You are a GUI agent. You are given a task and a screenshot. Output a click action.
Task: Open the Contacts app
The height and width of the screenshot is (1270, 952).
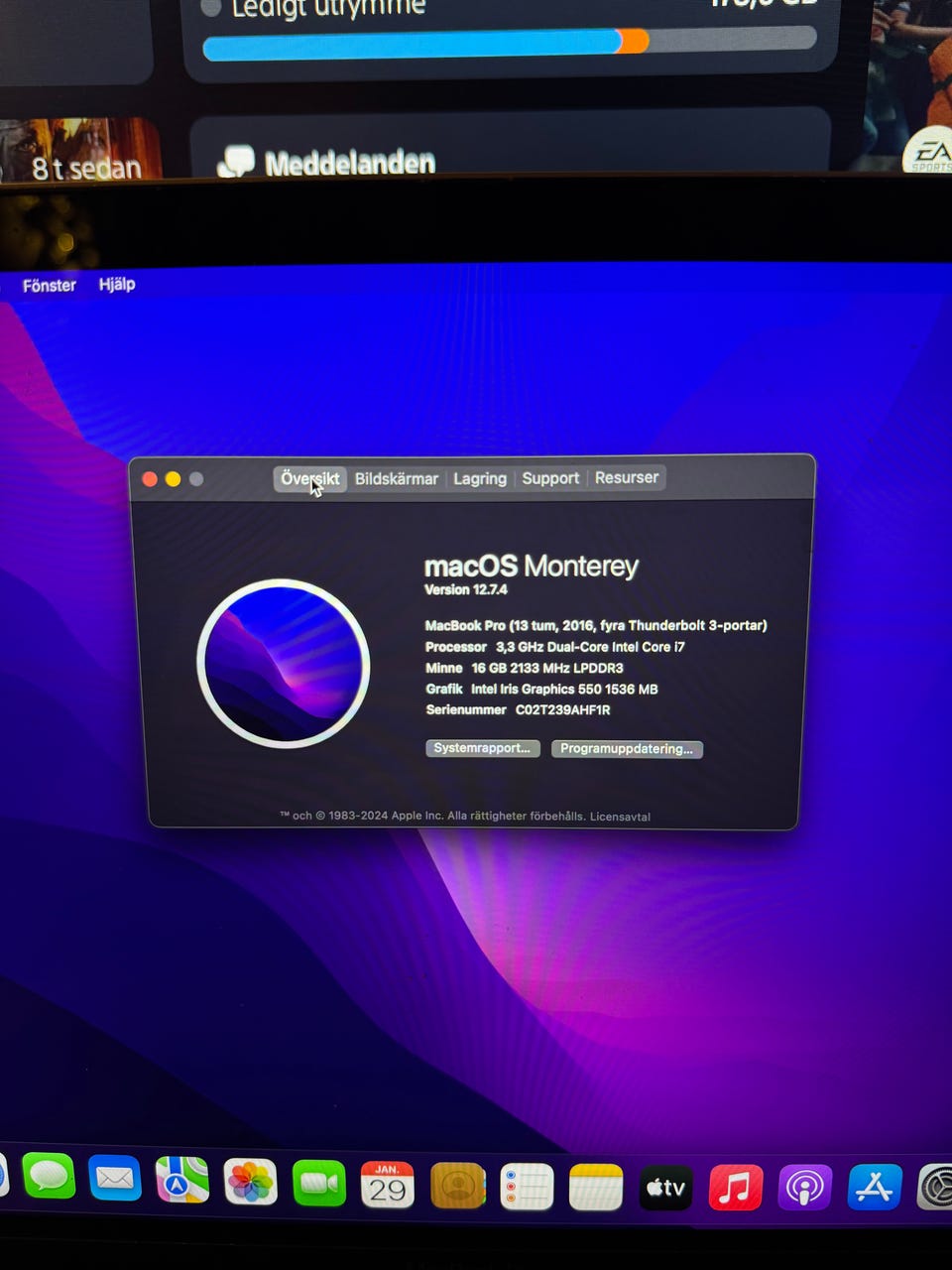pos(457,1186)
